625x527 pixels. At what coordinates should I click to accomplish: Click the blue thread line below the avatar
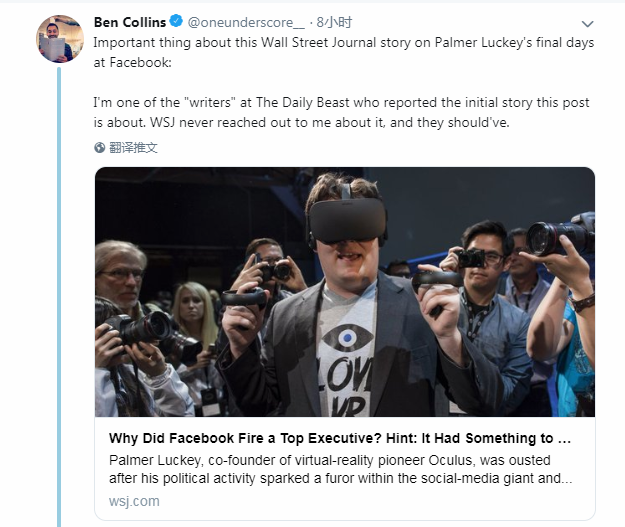pyautogui.click(x=59, y=300)
